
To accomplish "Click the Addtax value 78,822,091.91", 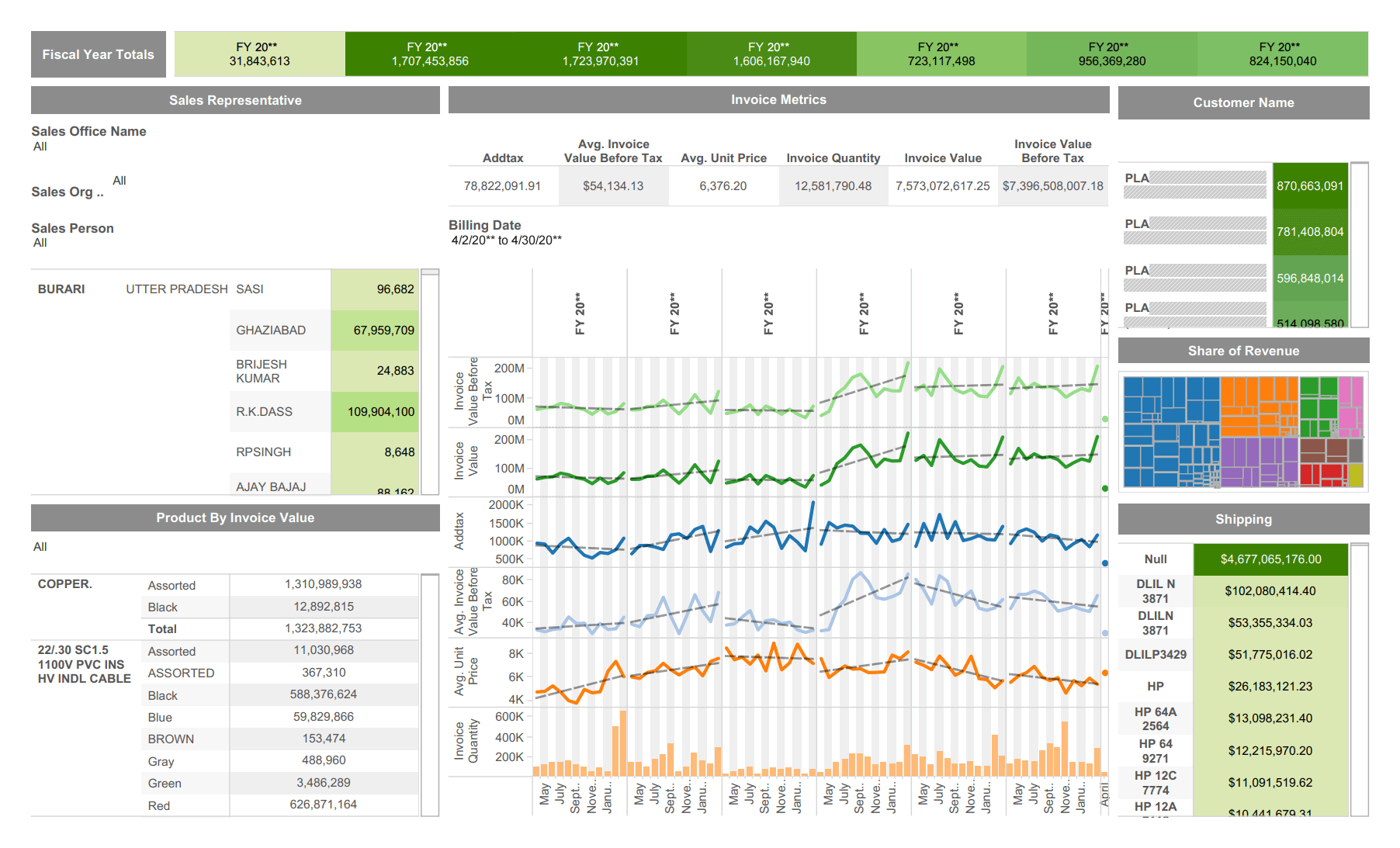I will tap(503, 186).
